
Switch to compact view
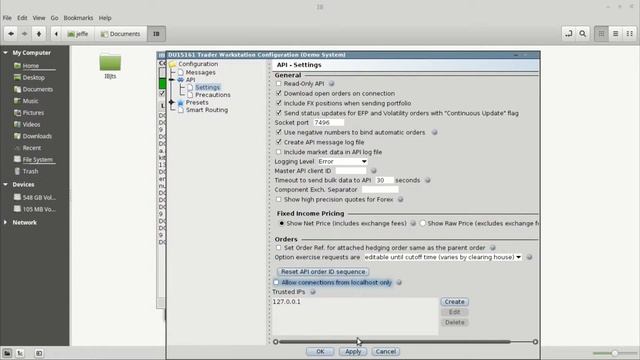pos(629,34)
